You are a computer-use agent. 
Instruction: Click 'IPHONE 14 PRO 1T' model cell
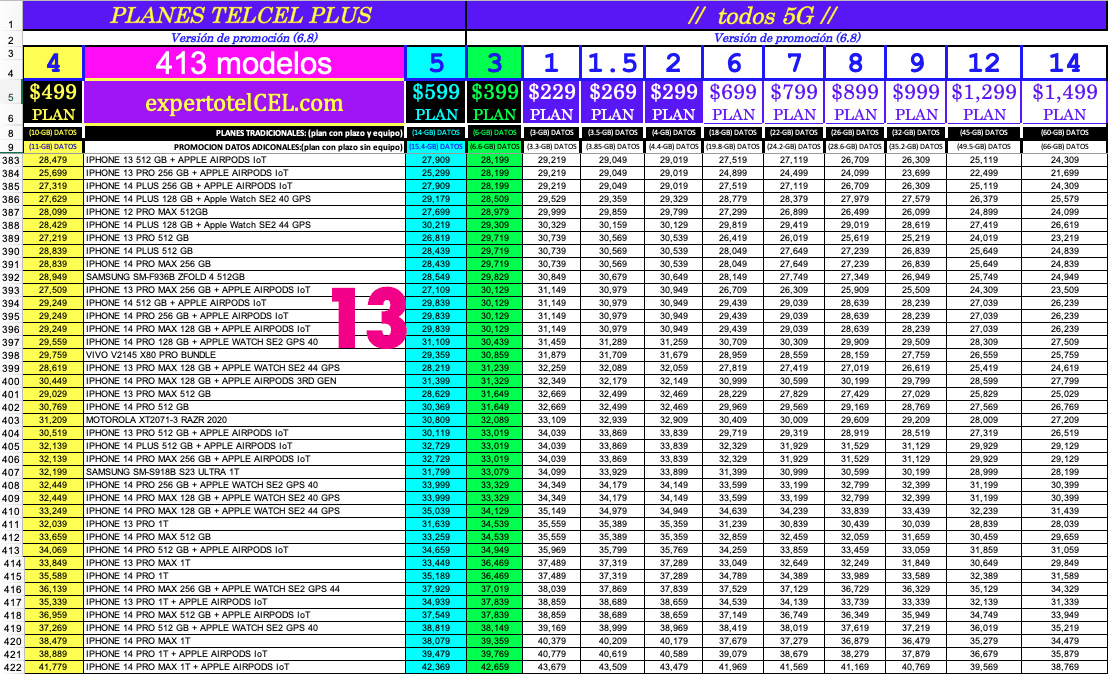[x=244, y=576]
